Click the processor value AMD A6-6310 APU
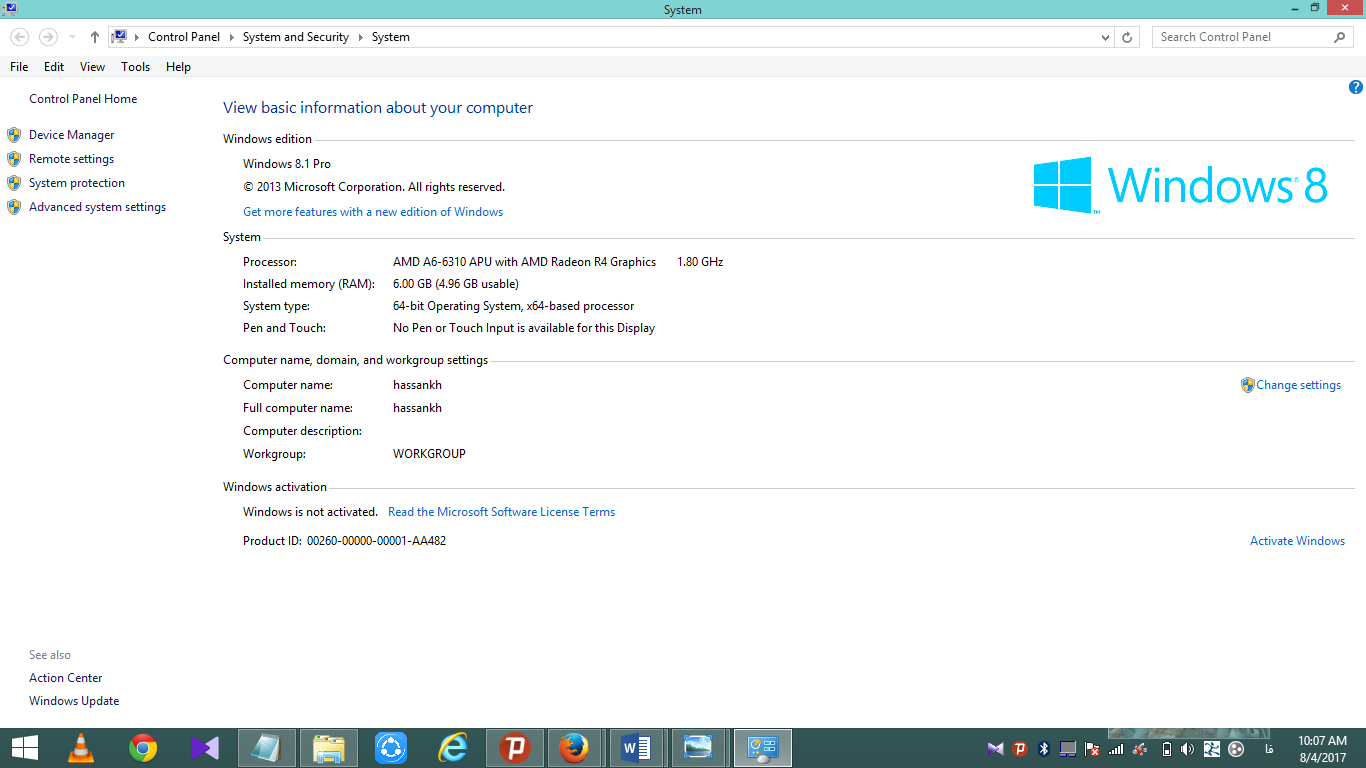This screenshot has height=768, width=1366. (x=524, y=262)
